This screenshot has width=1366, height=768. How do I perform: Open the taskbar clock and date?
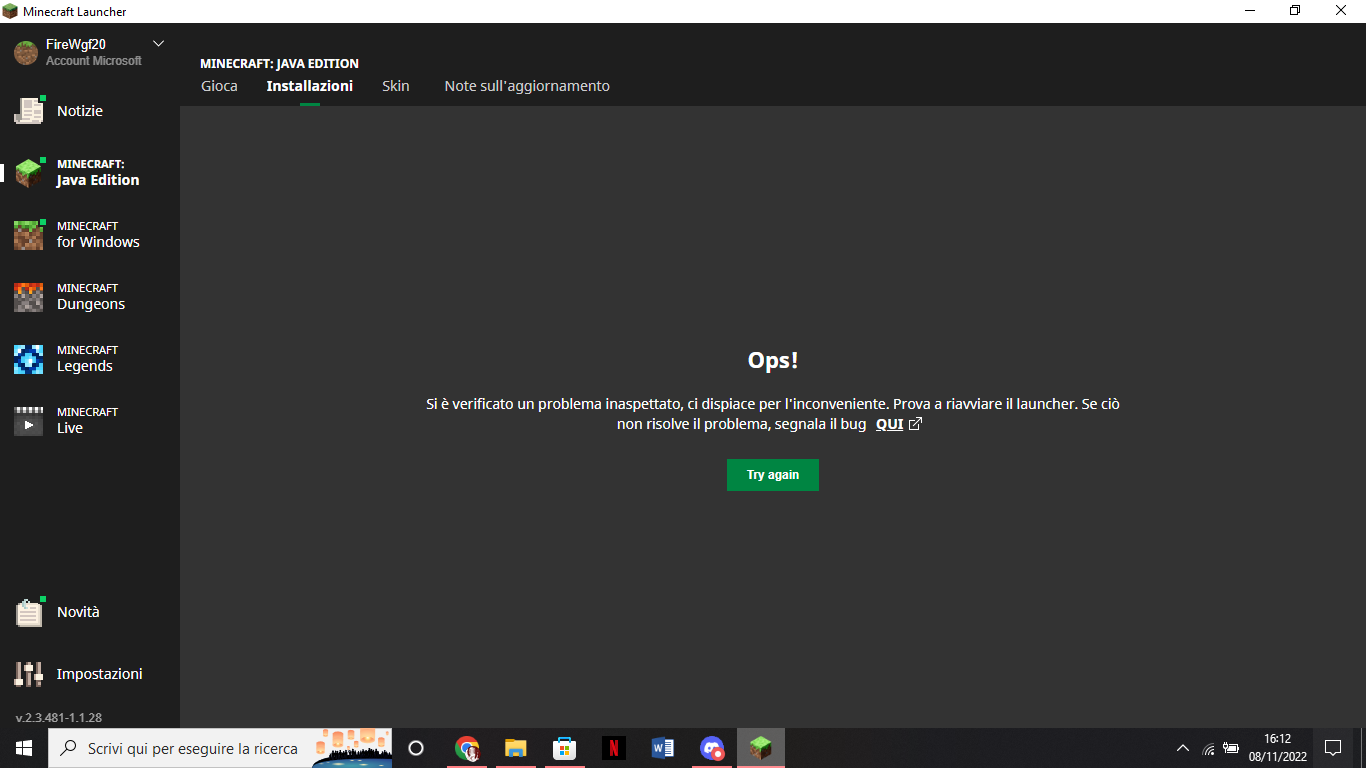(1278, 748)
